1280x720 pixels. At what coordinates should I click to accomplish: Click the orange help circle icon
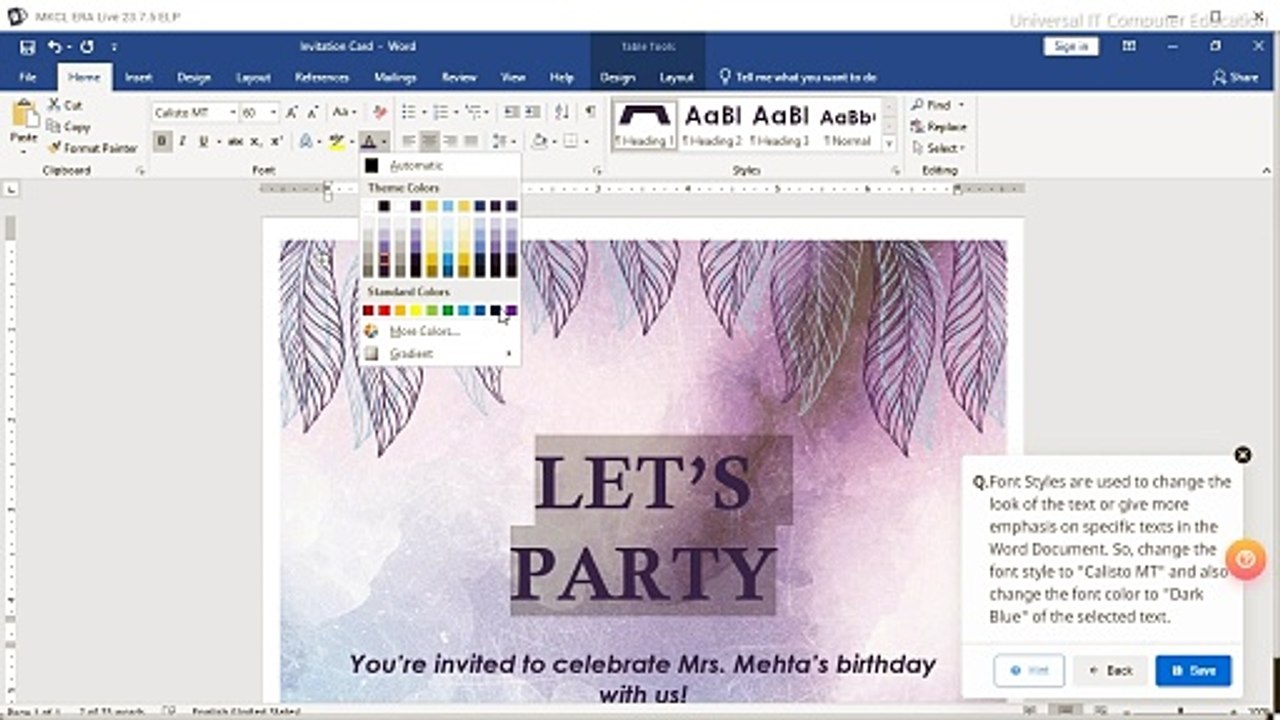(1246, 559)
